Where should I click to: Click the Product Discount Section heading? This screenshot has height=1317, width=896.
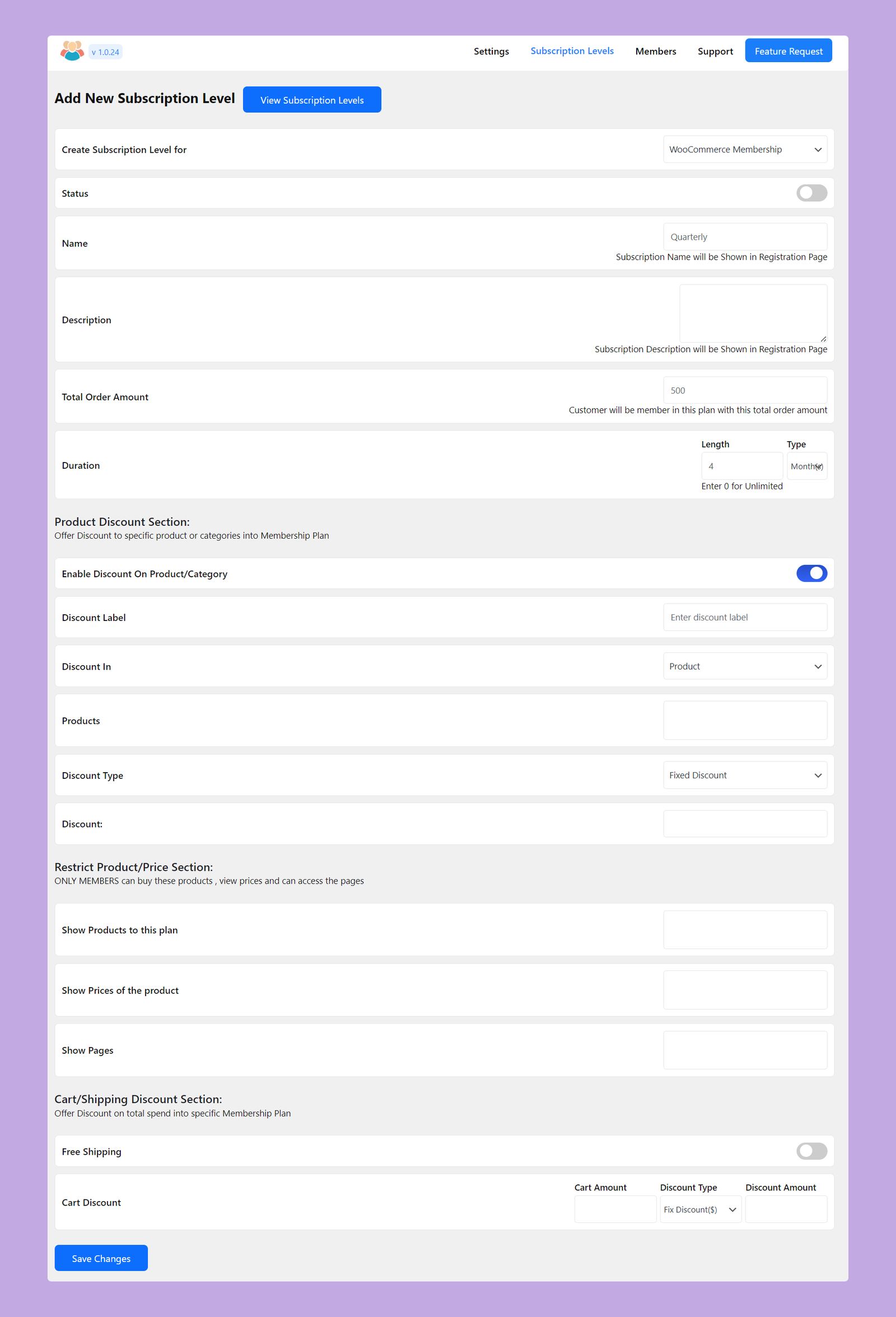tap(122, 522)
